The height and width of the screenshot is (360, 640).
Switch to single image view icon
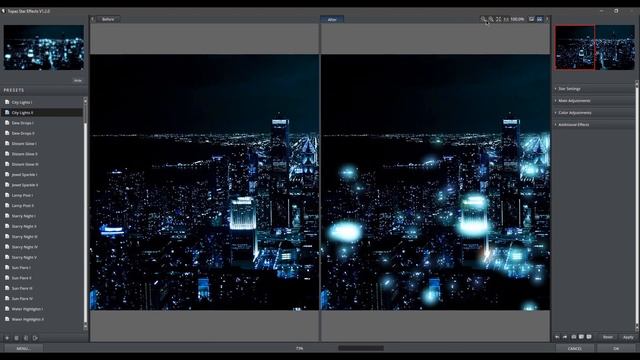(531, 19)
